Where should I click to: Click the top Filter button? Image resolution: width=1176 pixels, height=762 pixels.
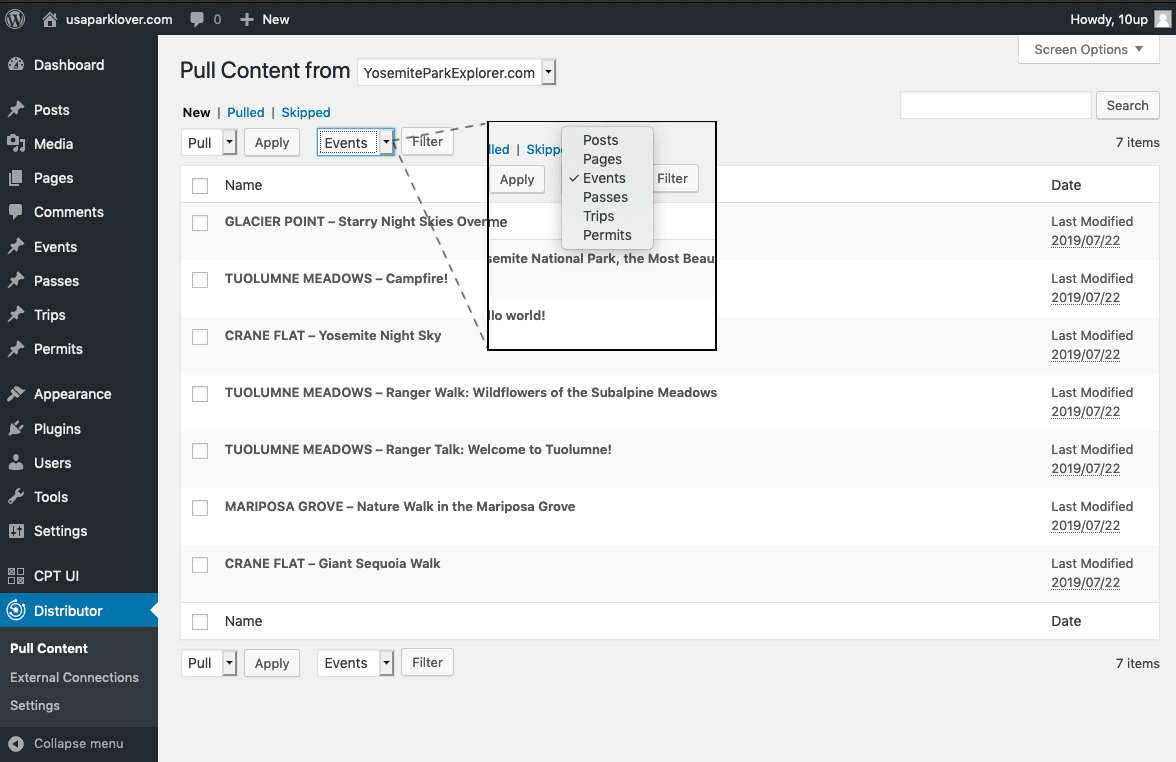pyautogui.click(x=428, y=142)
